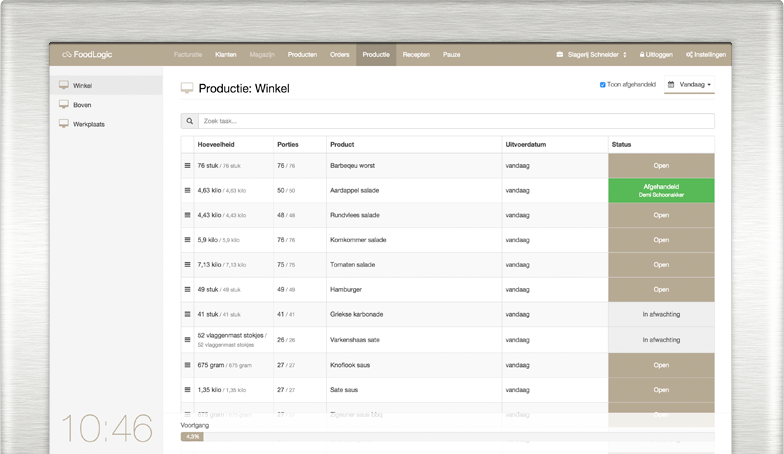Open the Klanten menu
This screenshot has height=454, width=784.
(226, 54)
